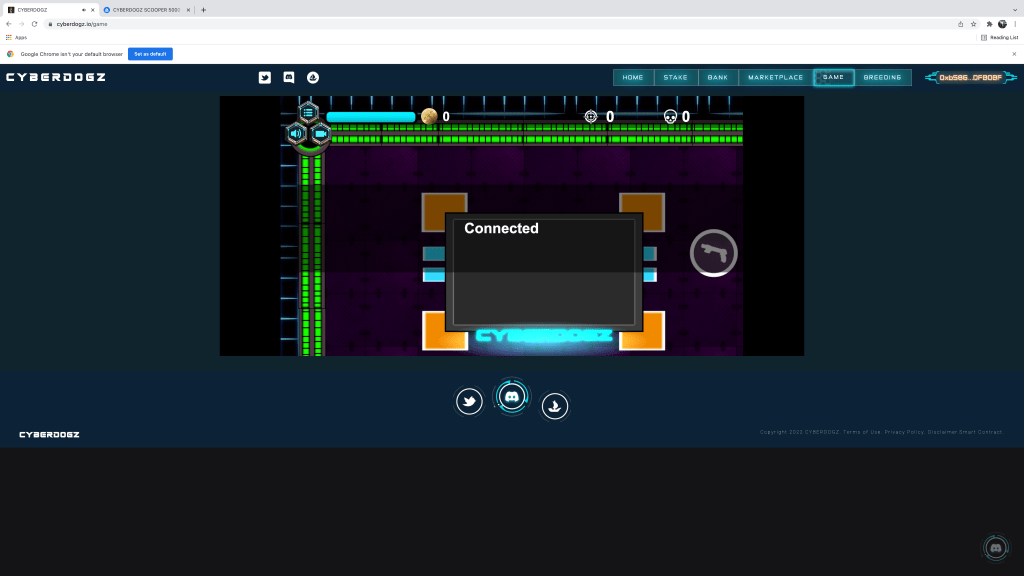The height and width of the screenshot is (576, 1024).
Task: Click the cyan health bar in game
Action: [x=370, y=117]
